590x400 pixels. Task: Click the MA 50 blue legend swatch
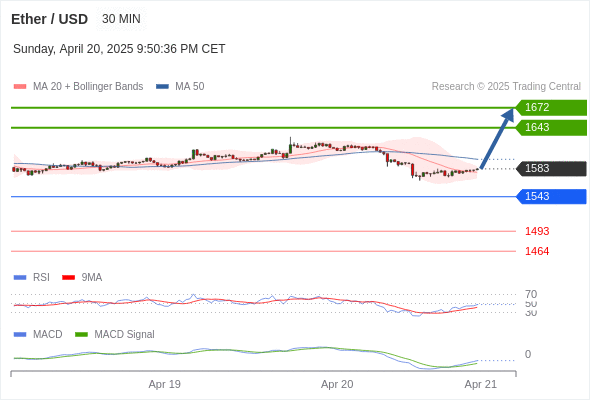[162, 87]
